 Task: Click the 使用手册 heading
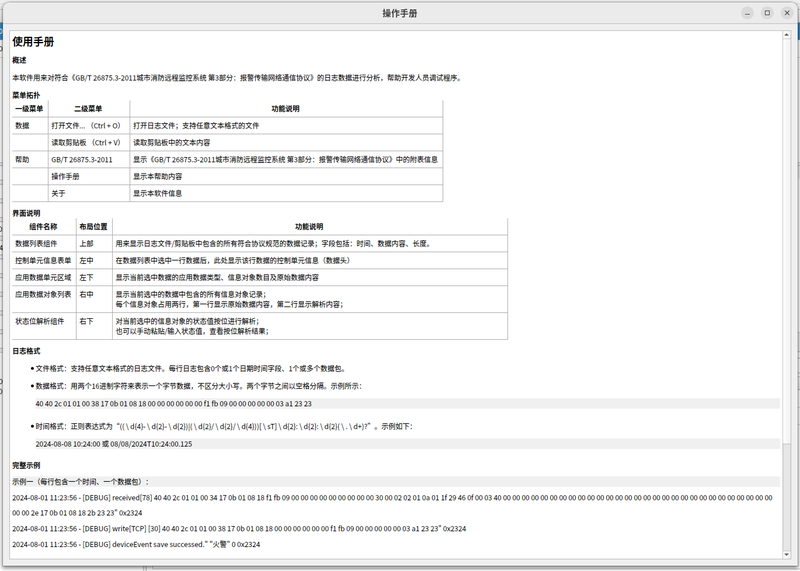click(33, 42)
